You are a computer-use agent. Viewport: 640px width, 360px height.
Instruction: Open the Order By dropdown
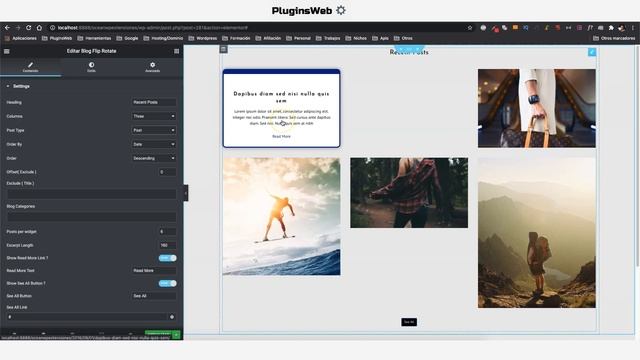154,144
